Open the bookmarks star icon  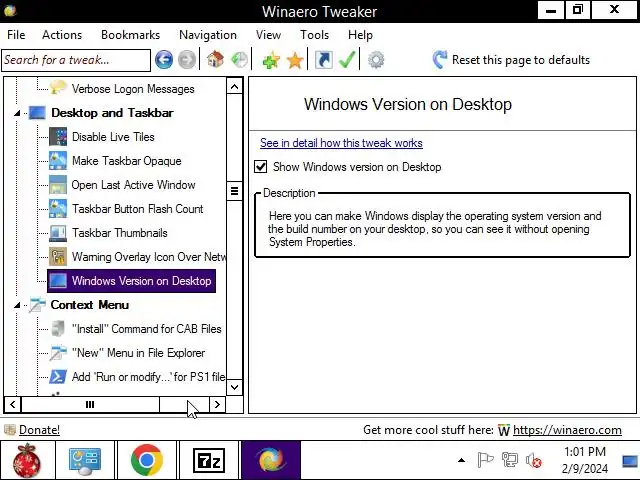(295, 60)
